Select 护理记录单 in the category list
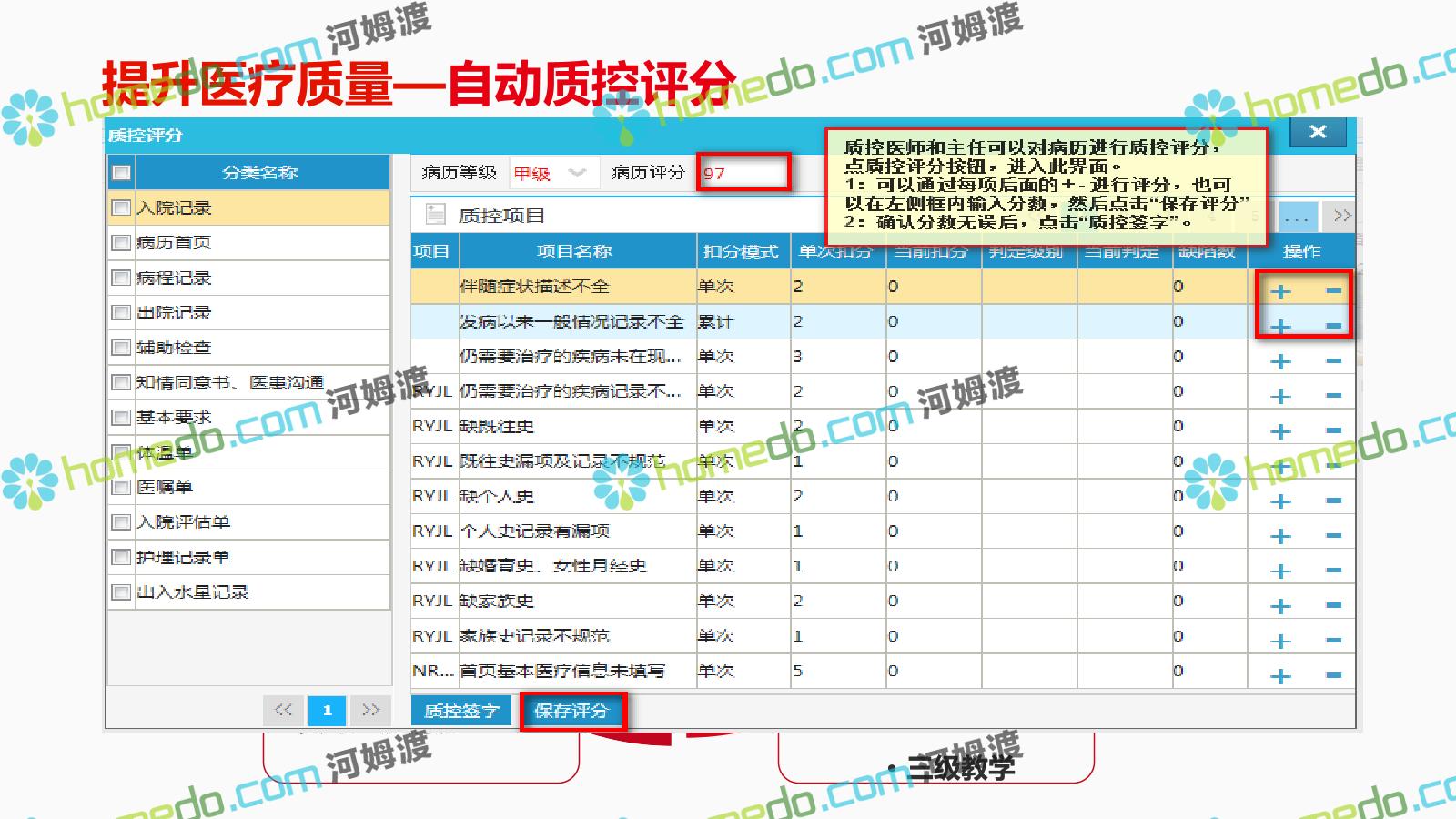This screenshot has width=1456, height=819. click(x=183, y=557)
